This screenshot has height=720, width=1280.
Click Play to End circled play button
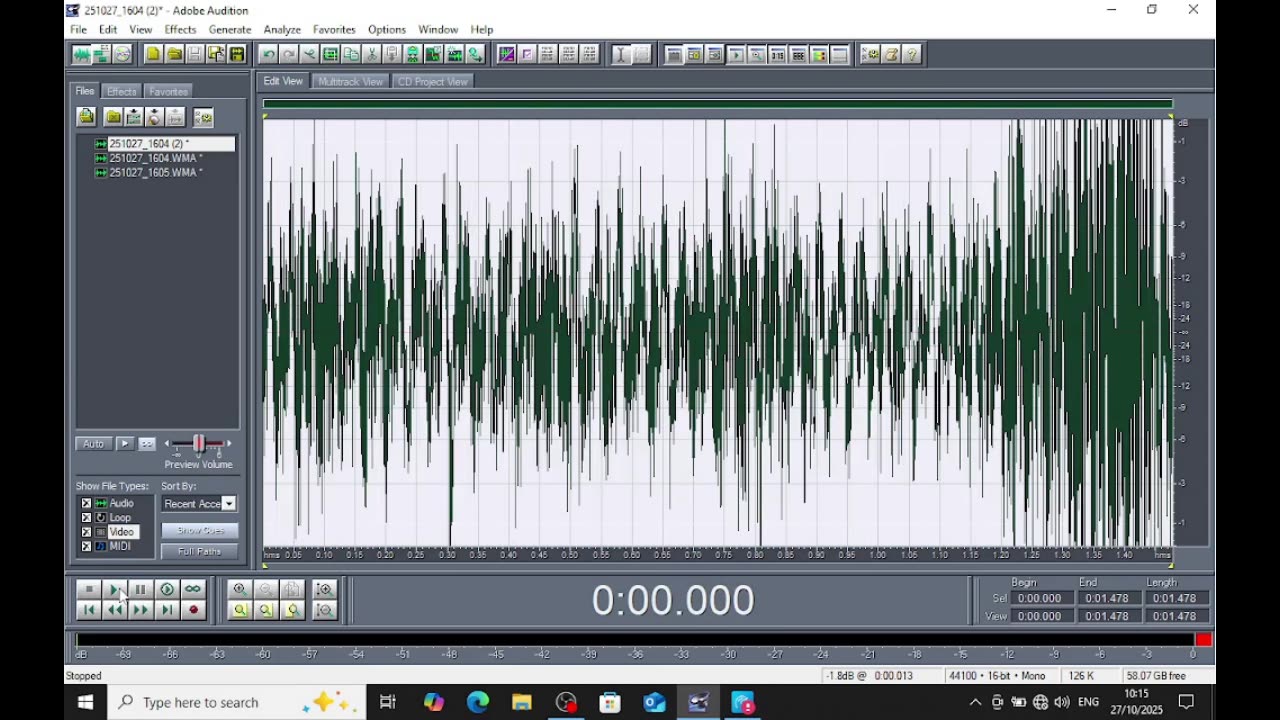click(x=167, y=590)
